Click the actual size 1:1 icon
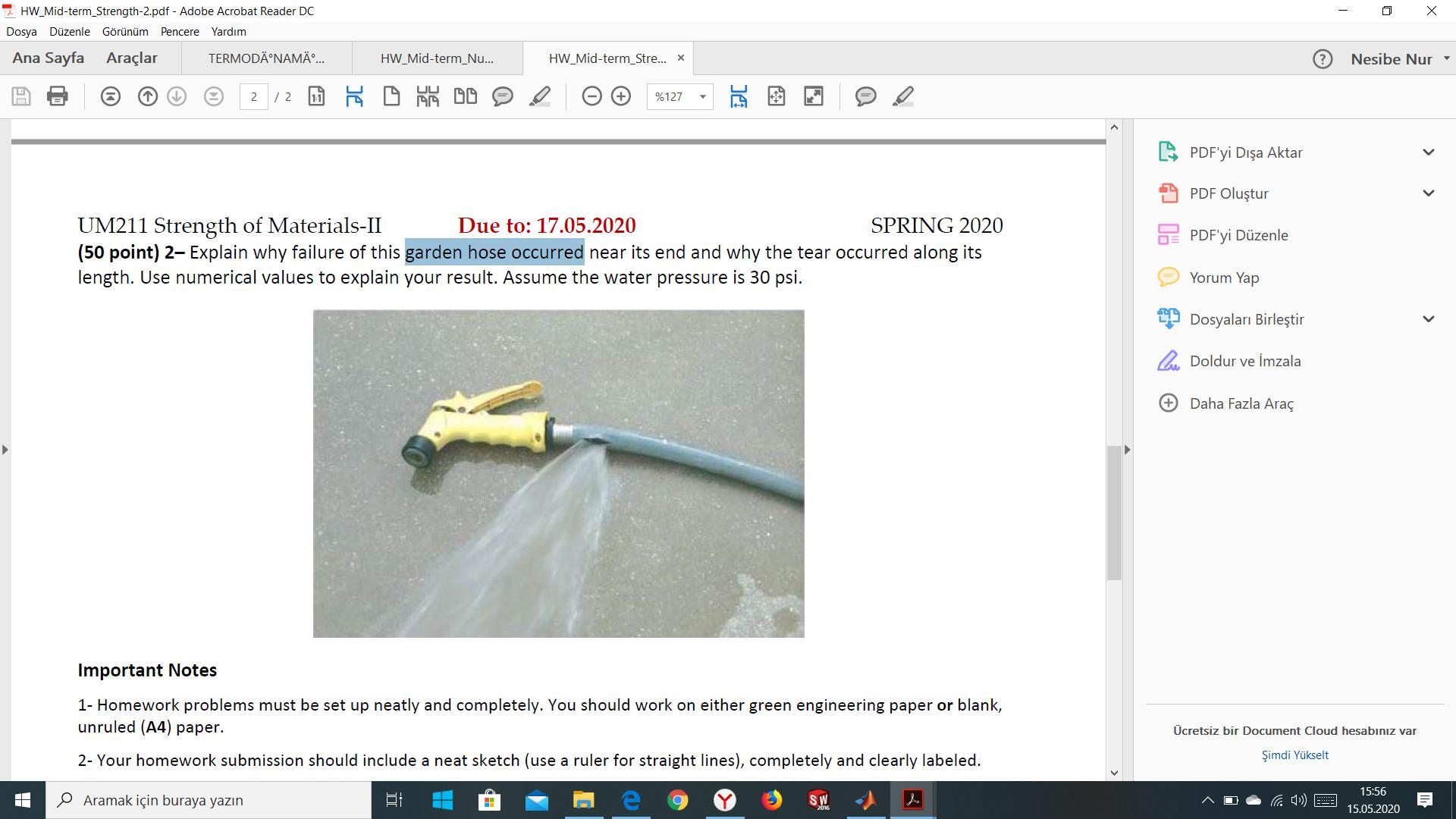1456x819 pixels. coord(316,96)
